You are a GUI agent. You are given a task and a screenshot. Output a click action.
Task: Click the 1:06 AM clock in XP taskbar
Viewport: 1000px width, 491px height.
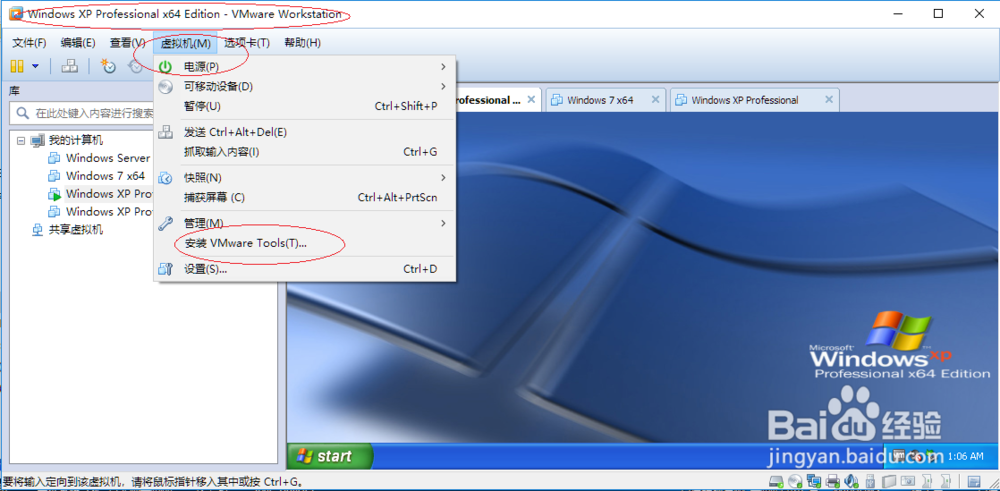pyautogui.click(x=966, y=457)
